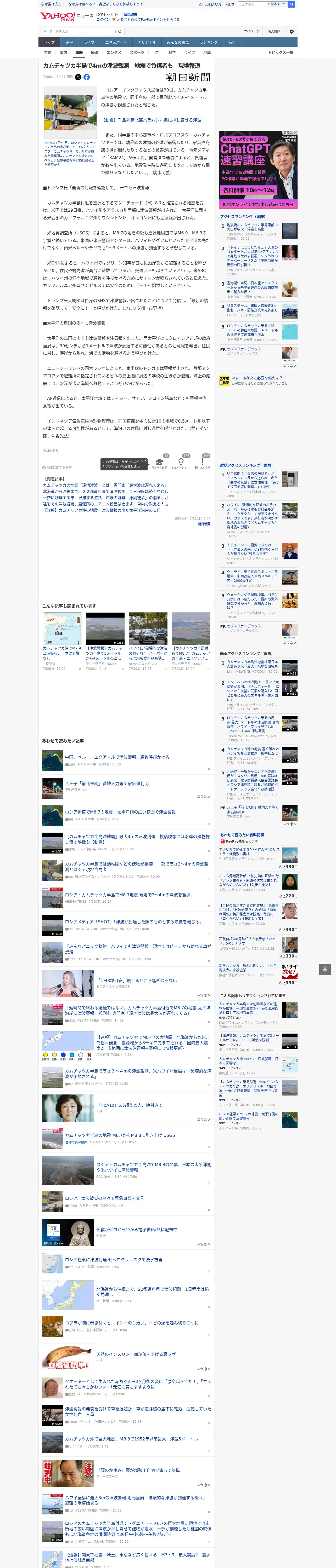Open エンタメ category

pyautogui.click(x=114, y=52)
